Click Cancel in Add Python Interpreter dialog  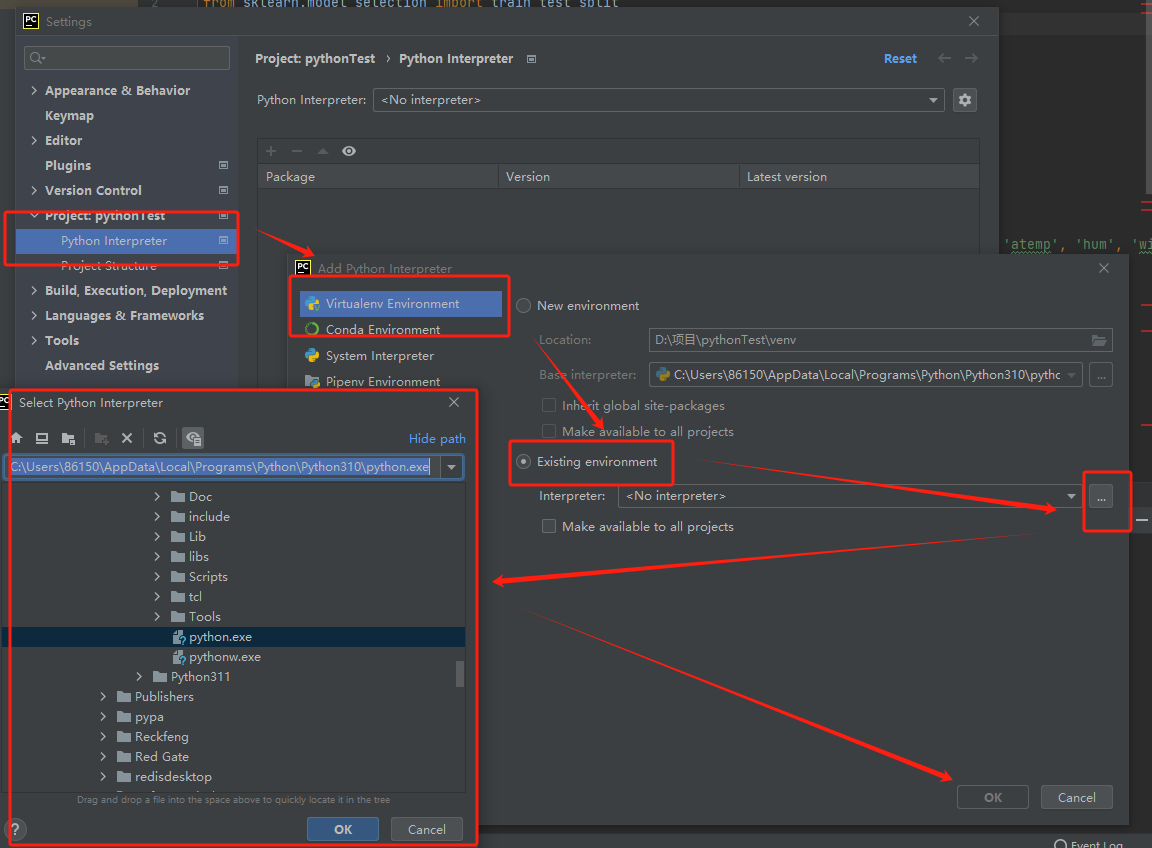tap(1076, 797)
